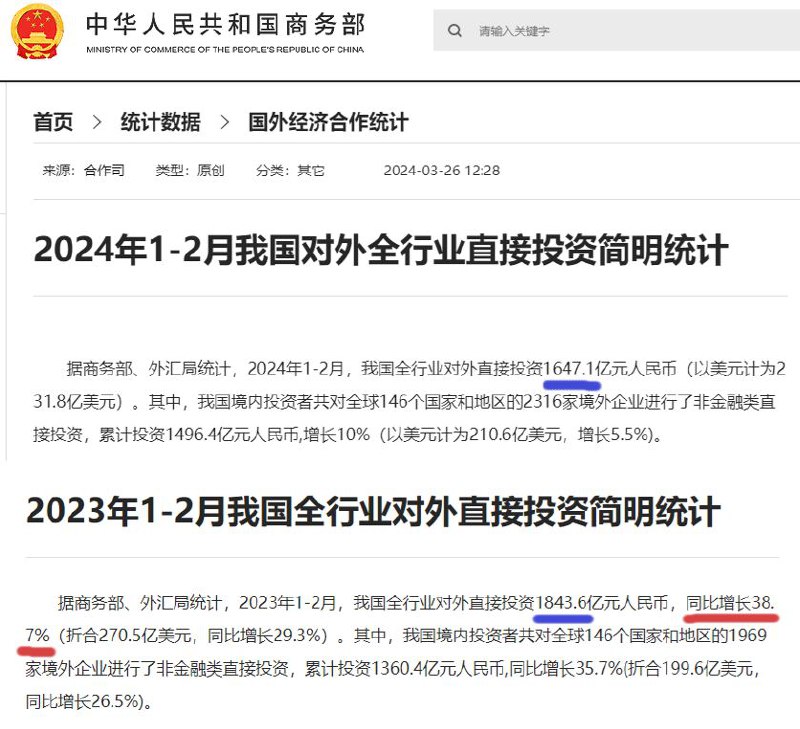Click the red-underlined 同比增长38. text

pyautogui.click(x=729, y=603)
